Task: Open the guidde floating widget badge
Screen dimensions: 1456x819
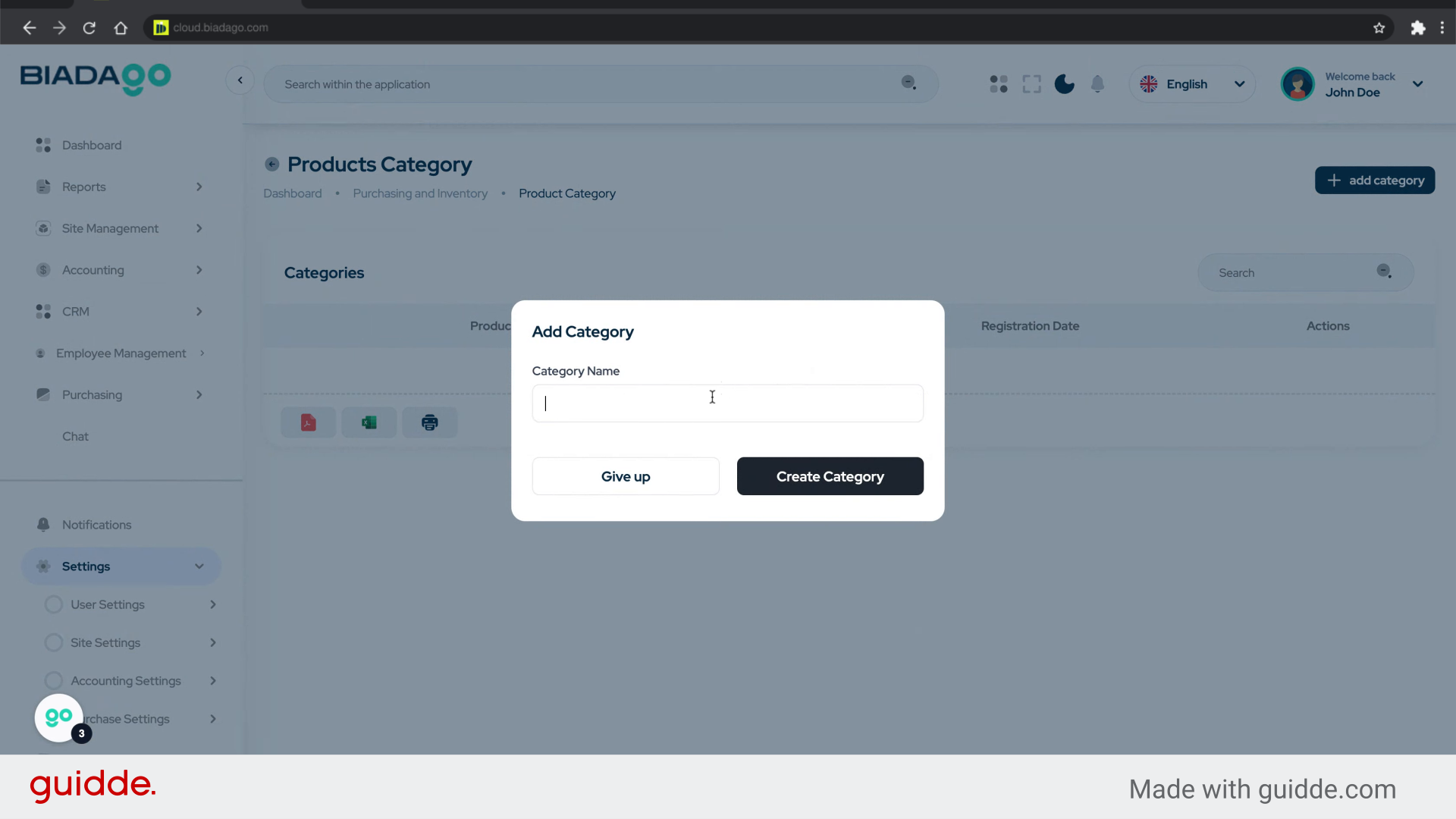Action: pos(59,717)
